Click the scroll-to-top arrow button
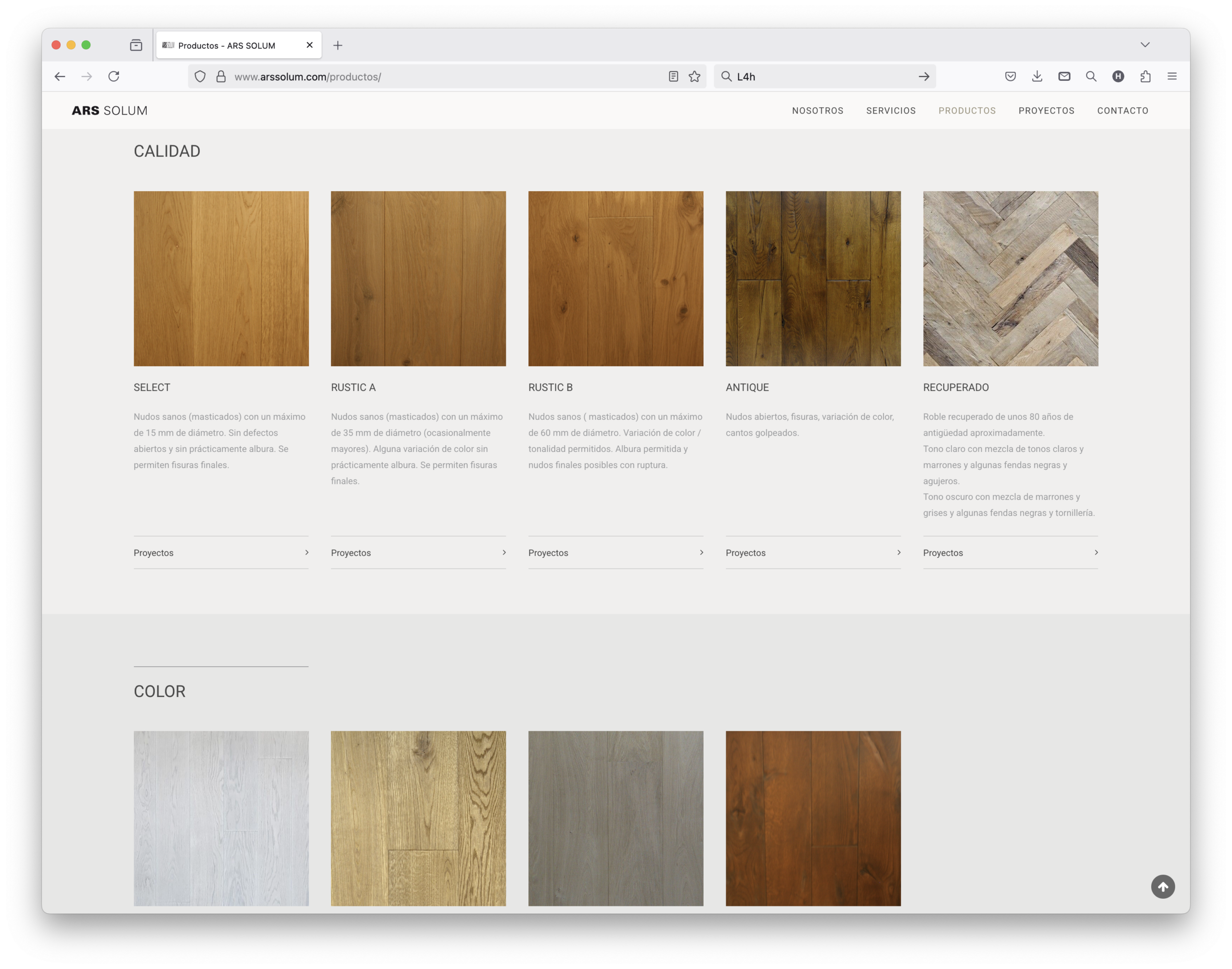Screen dimensions: 1232x969 point(1162,886)
